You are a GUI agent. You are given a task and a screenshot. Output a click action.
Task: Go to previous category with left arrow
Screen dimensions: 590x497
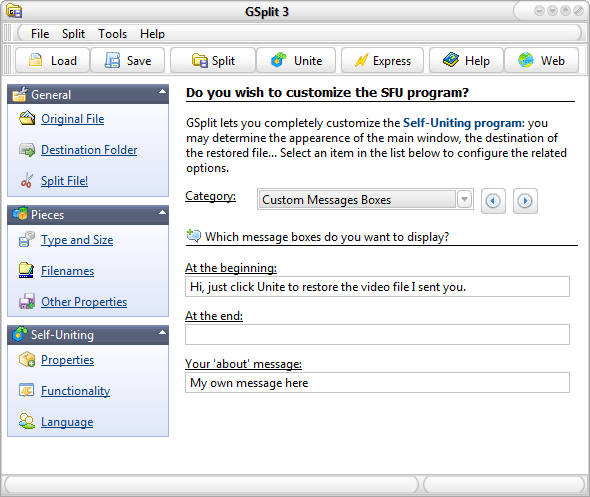(493, 201)
